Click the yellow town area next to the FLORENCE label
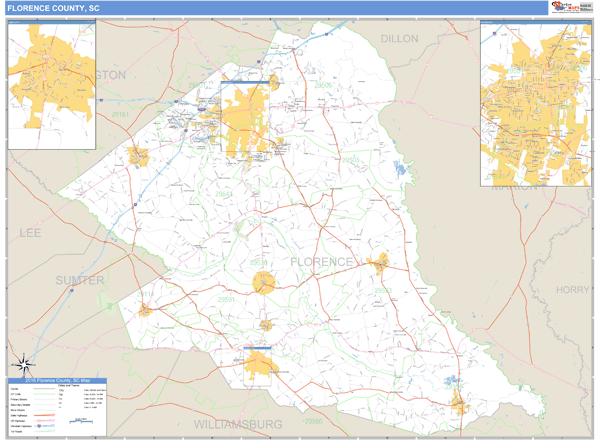 [380, 263]
